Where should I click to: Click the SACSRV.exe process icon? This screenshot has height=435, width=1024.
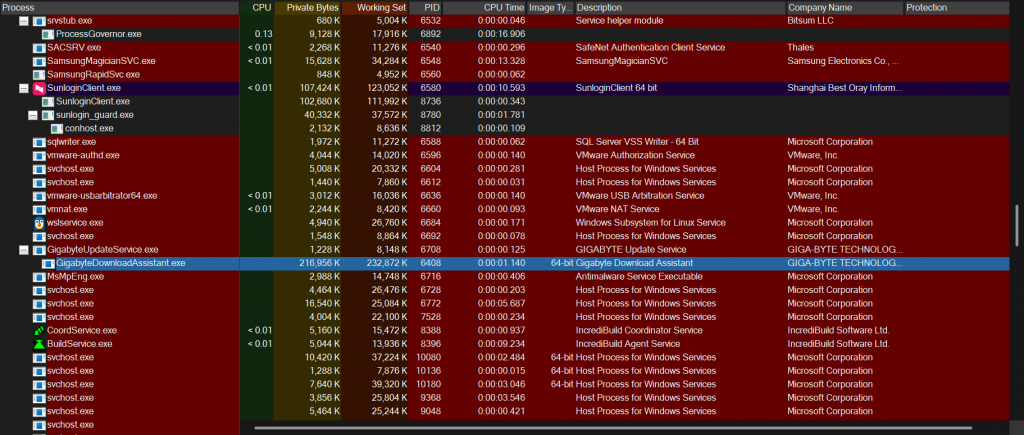[39, 48]
